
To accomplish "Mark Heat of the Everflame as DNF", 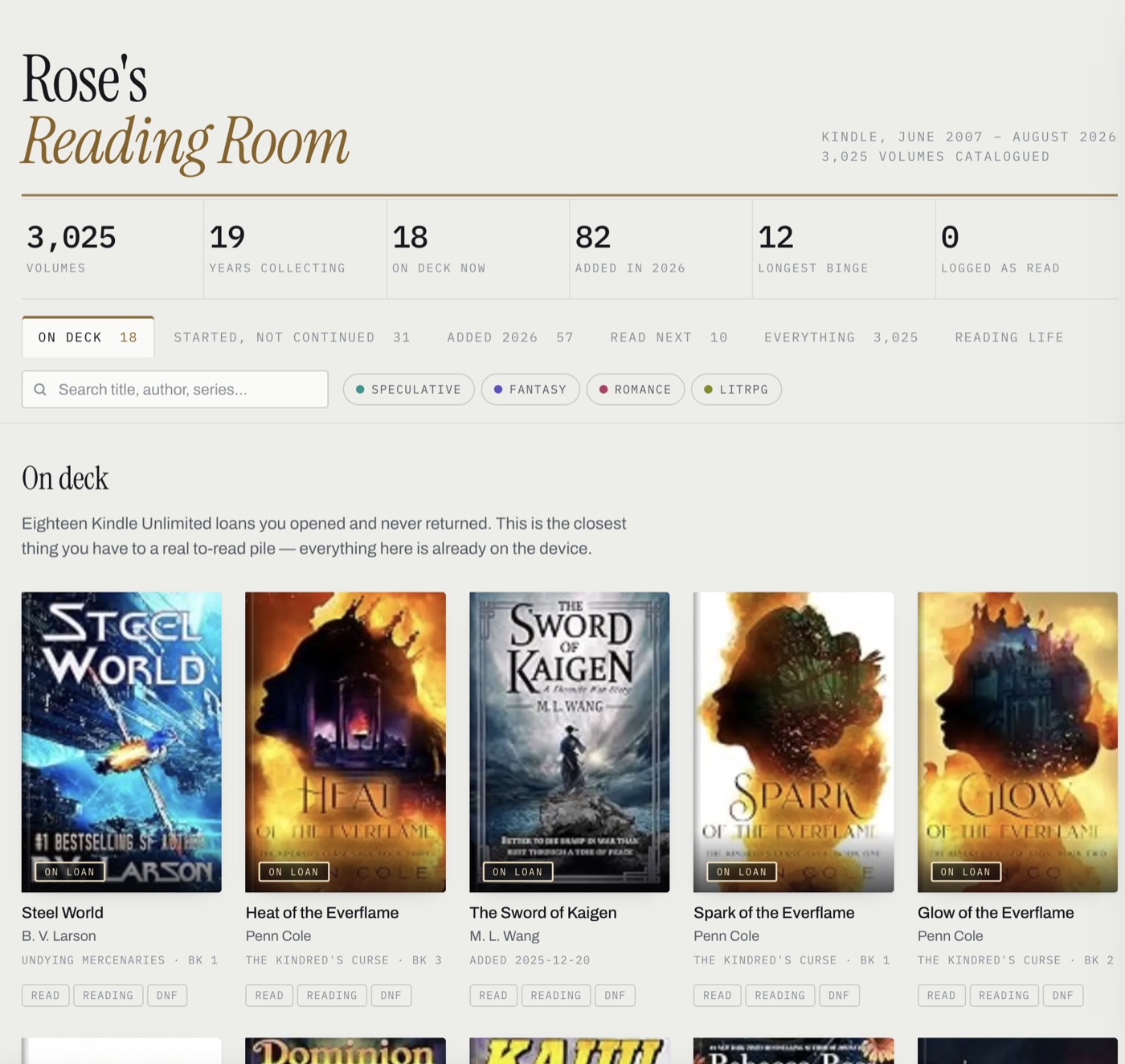I will pos(391,996).
